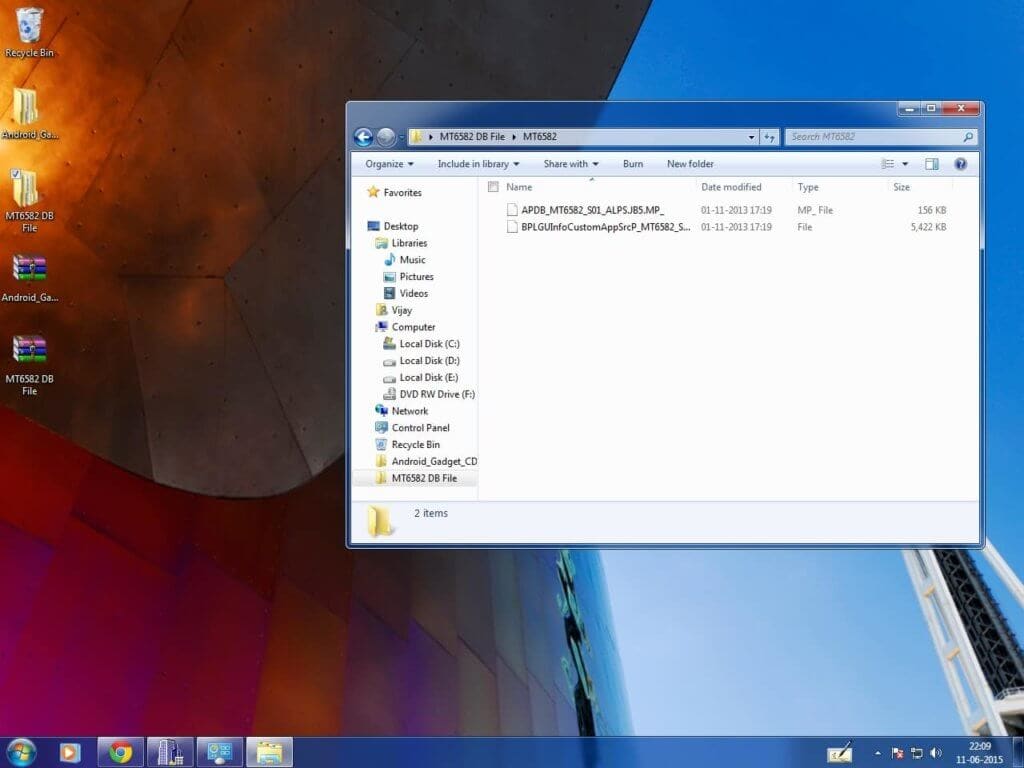Open the Music library in the sidebar
Image resolution: width=1024 pixels, height=768 pixels.
(404, 260)
